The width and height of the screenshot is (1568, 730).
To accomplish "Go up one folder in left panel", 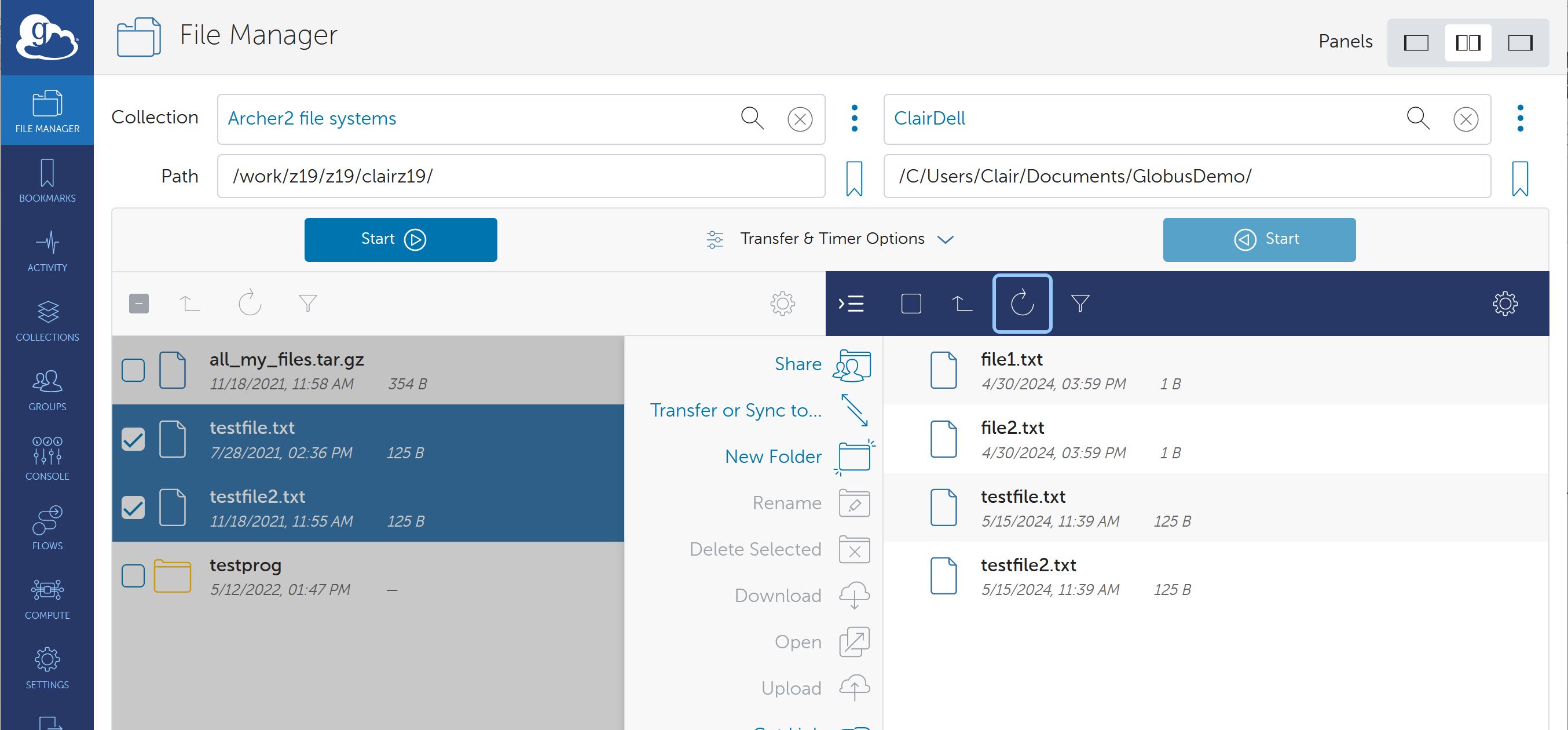I will pyautogui.click(x=190, y=303).
